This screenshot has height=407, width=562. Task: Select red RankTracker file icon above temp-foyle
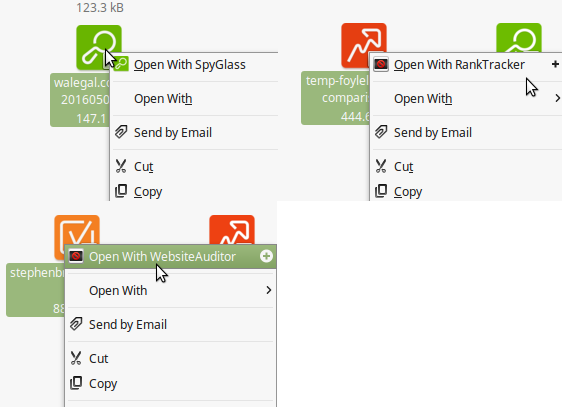tap(363, 45)
